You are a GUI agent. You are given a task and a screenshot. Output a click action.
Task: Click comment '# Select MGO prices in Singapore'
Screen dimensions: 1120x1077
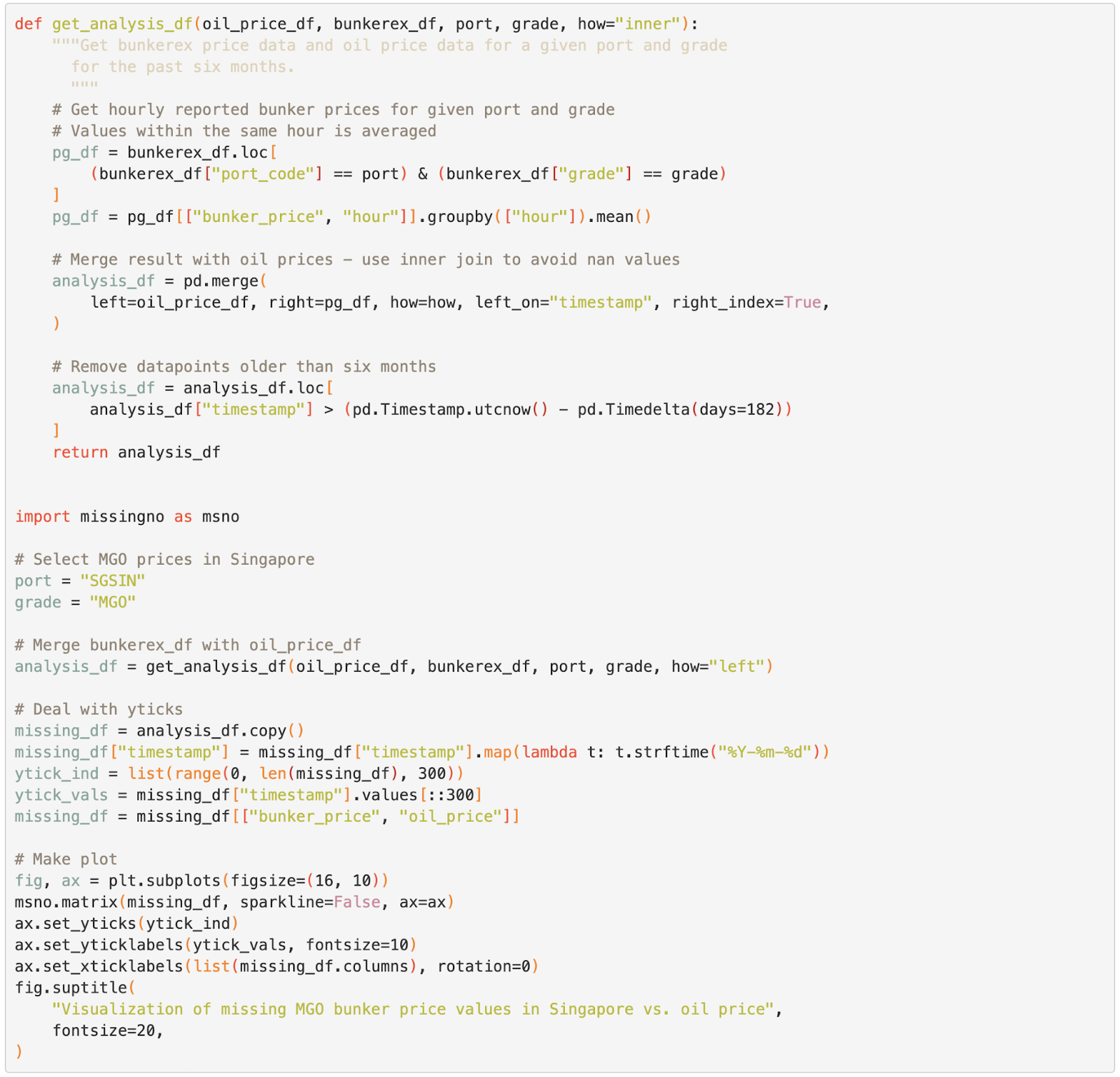[x=164, y=560]
